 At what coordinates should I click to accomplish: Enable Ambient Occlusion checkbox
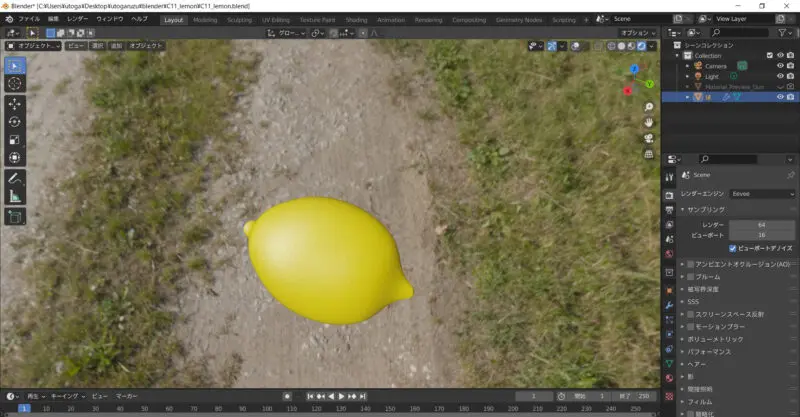(690, 264)
